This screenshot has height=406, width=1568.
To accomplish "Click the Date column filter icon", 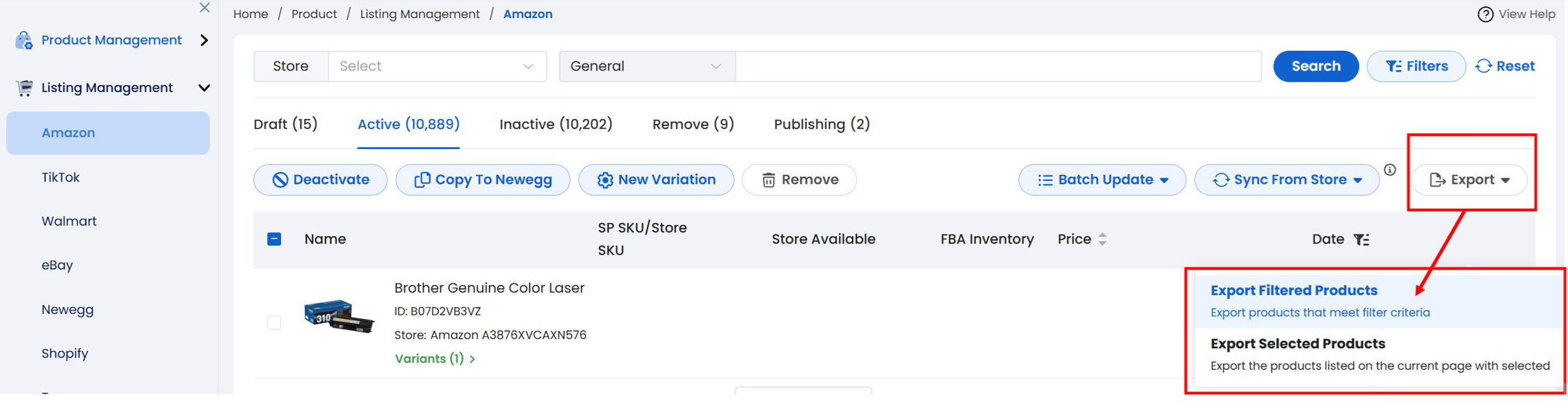I will click(1361, 240).
